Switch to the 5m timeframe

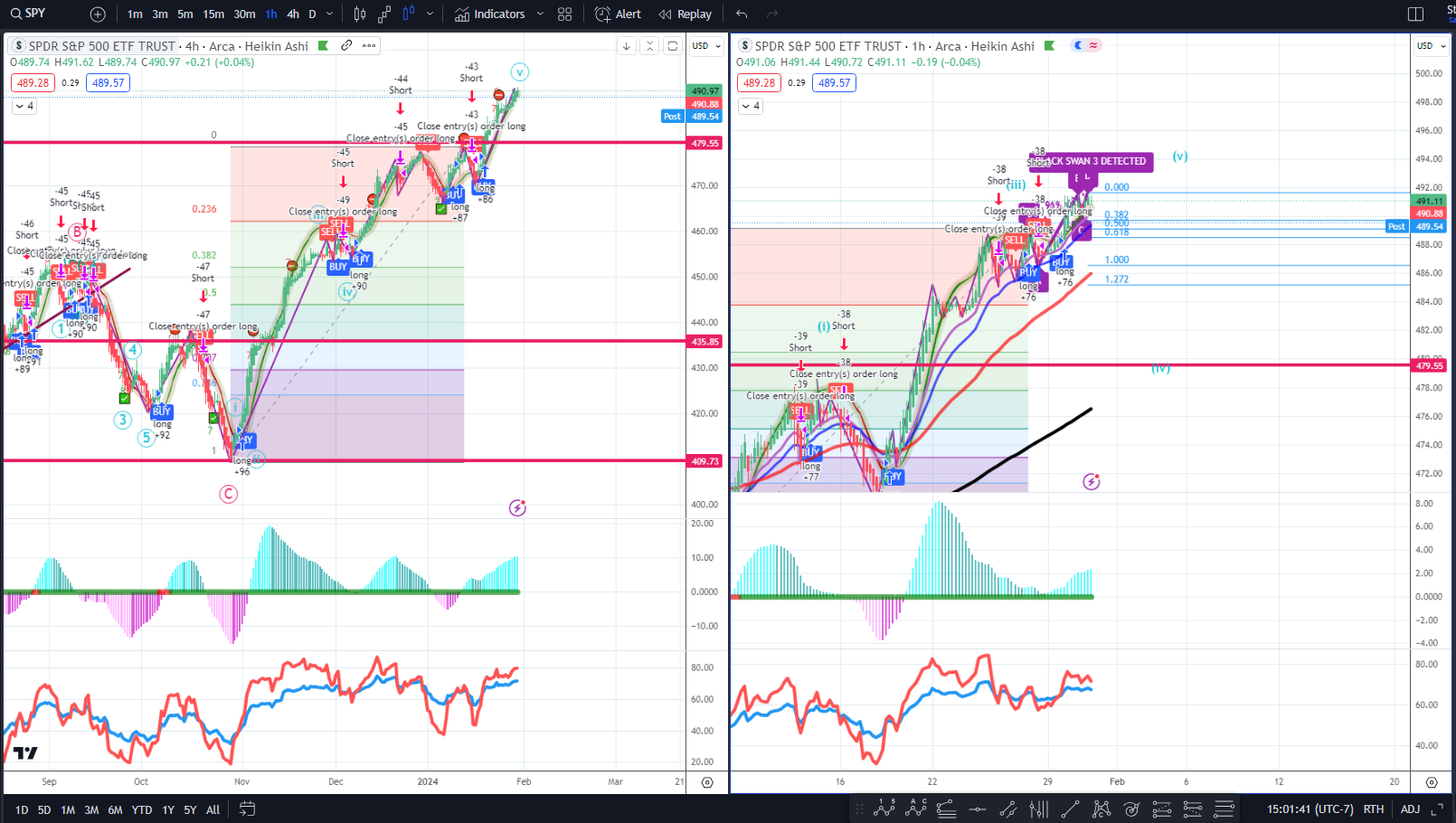click(x=185, y=14)
